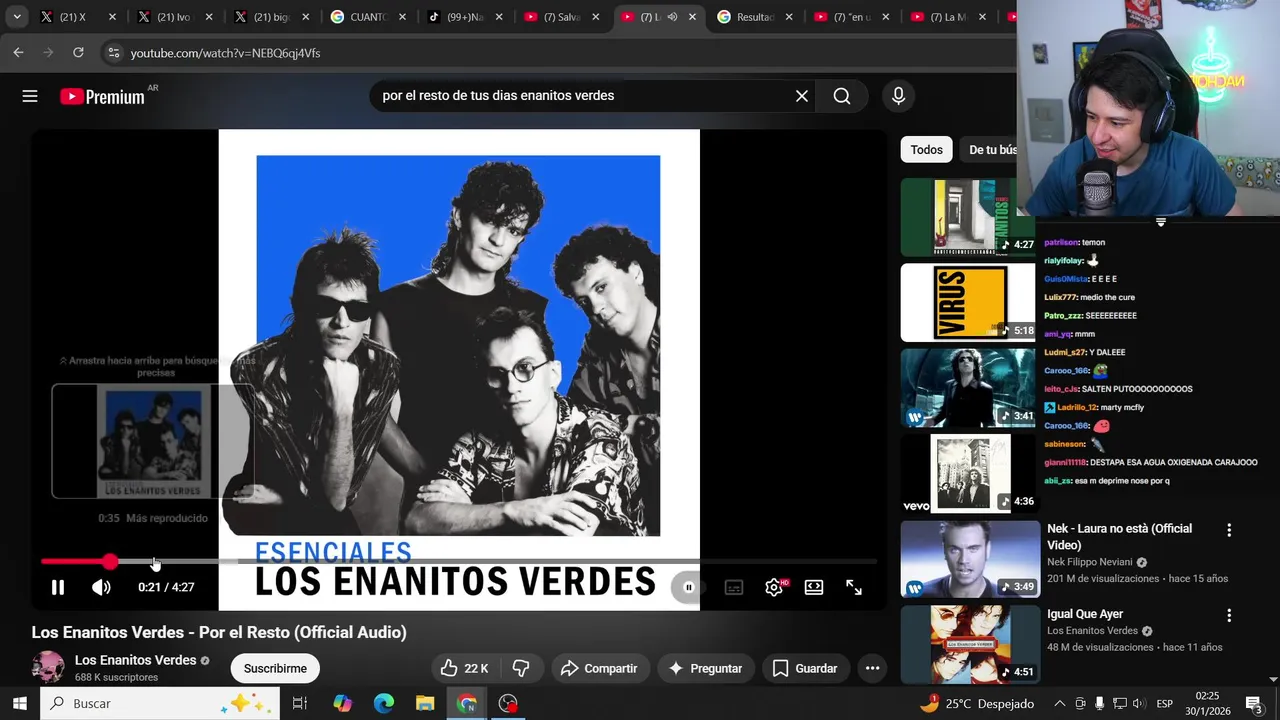1280x720 pixels.
Task: Mute the video using the speaker icon
Action: pyautogui.click(x=101, y=587)
